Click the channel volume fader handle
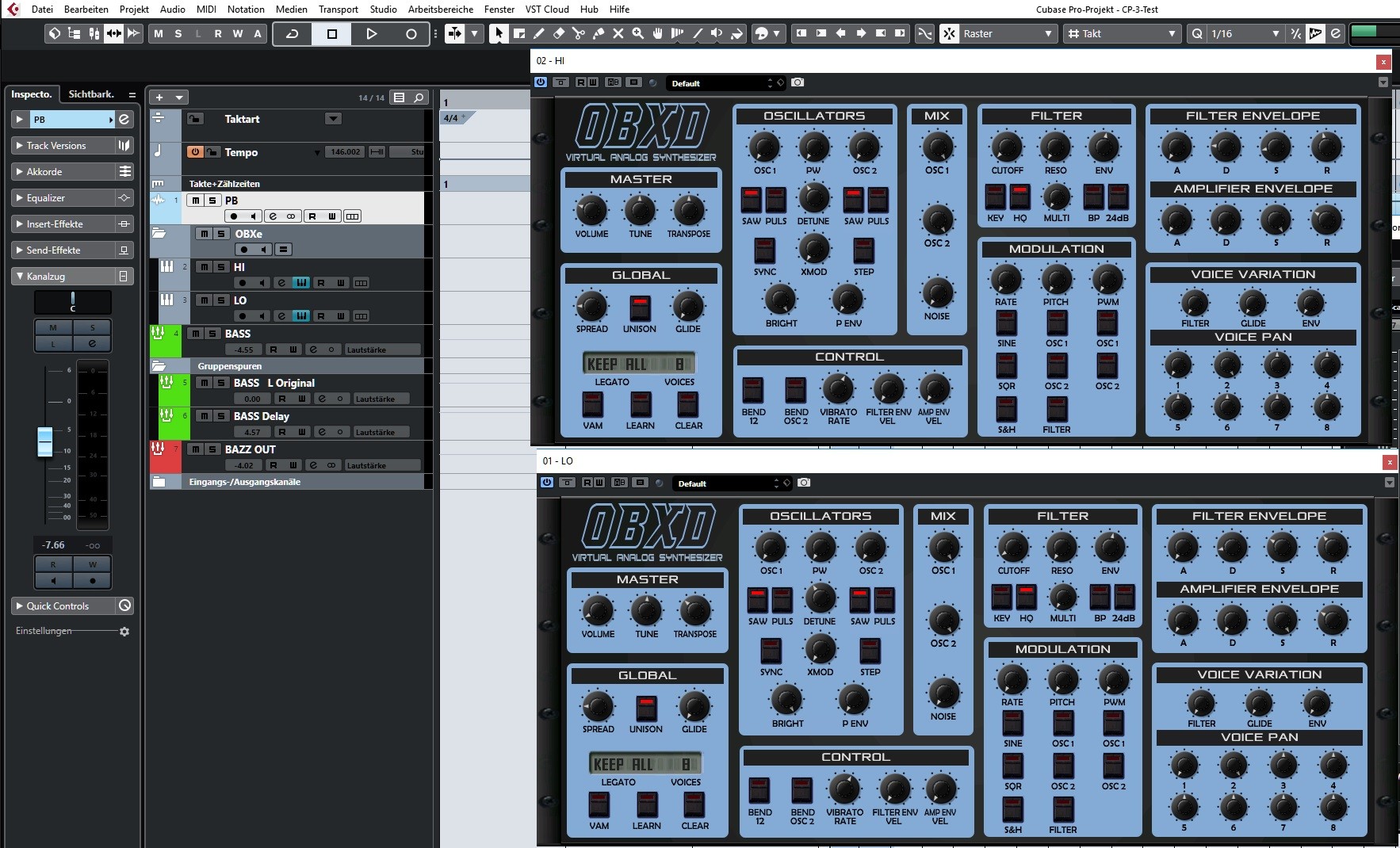The height and width of the screenshot is (848, 1400). point(45,441)
